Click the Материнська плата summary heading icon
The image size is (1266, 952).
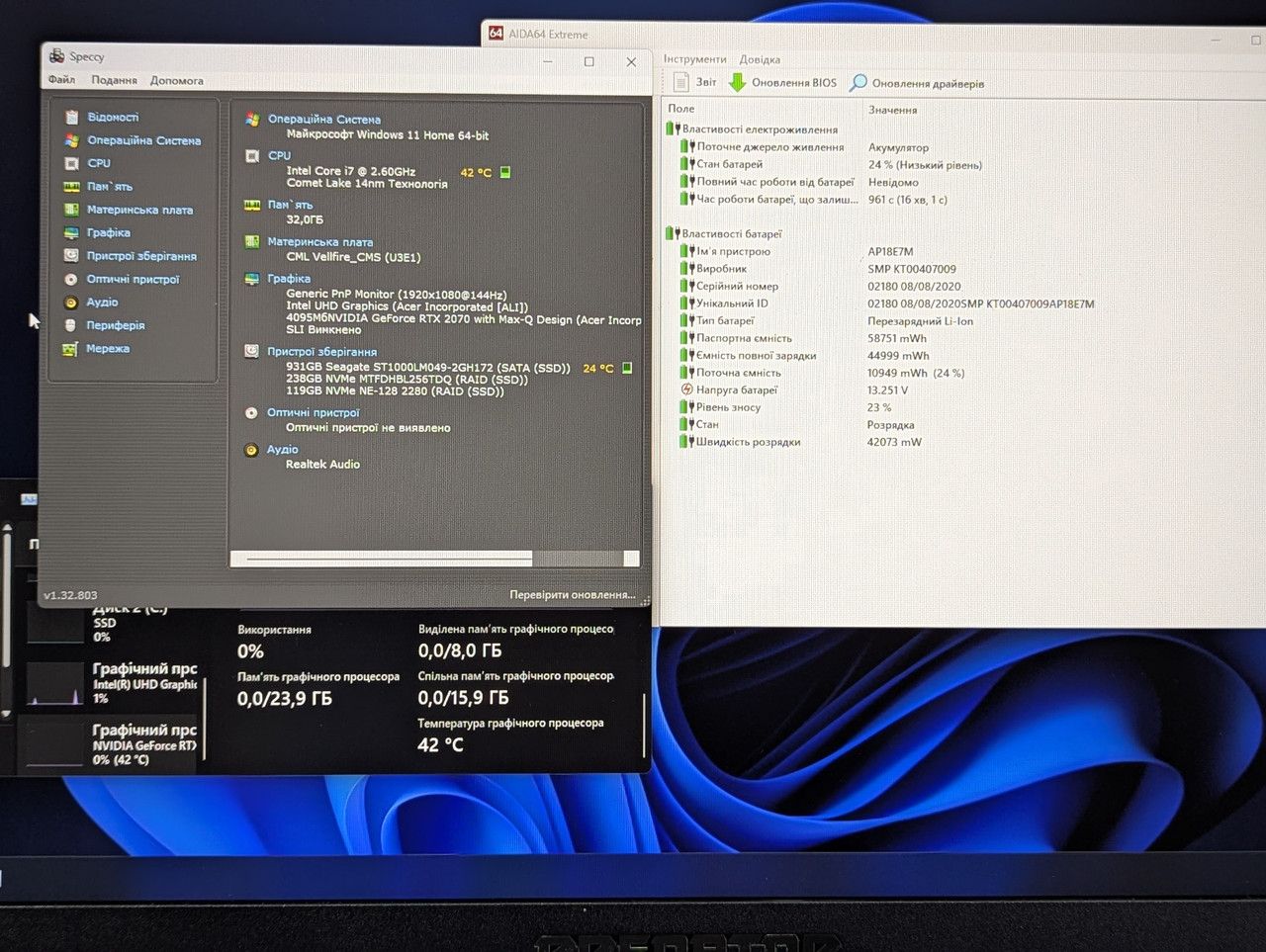tap(252, 241)
